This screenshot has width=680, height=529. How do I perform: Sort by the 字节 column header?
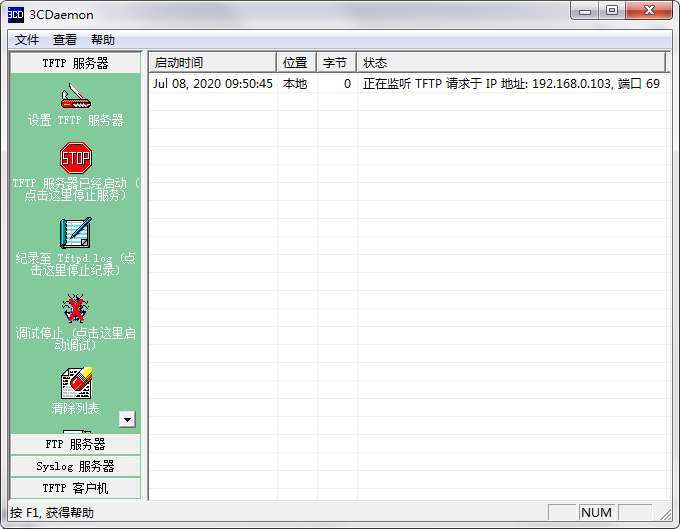coord(336,63)
